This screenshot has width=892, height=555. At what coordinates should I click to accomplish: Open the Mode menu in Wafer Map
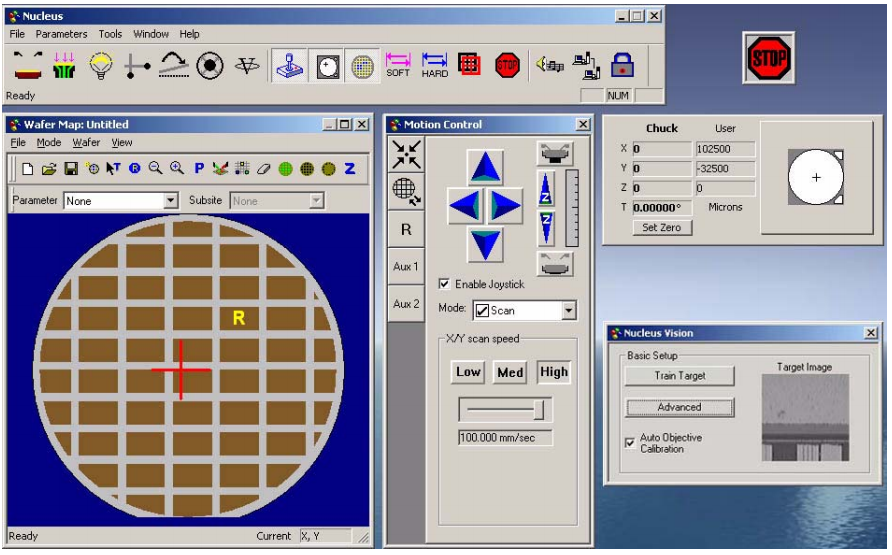tap(49, 142)
